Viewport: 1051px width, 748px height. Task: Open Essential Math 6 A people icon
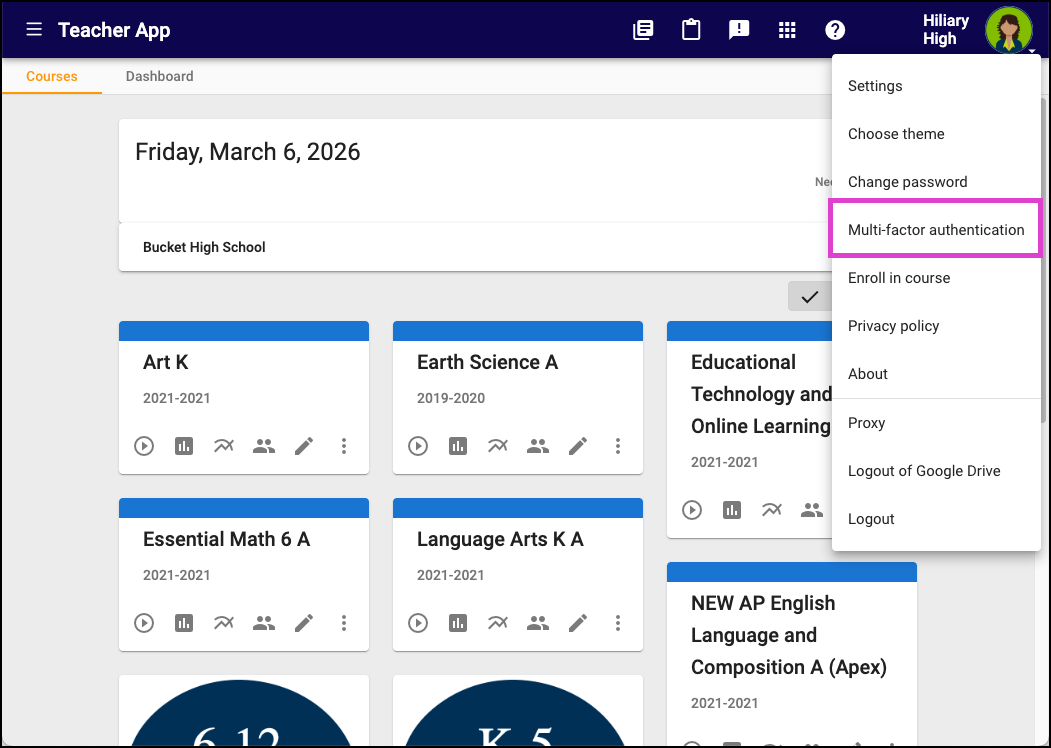(x=264, y=623)
